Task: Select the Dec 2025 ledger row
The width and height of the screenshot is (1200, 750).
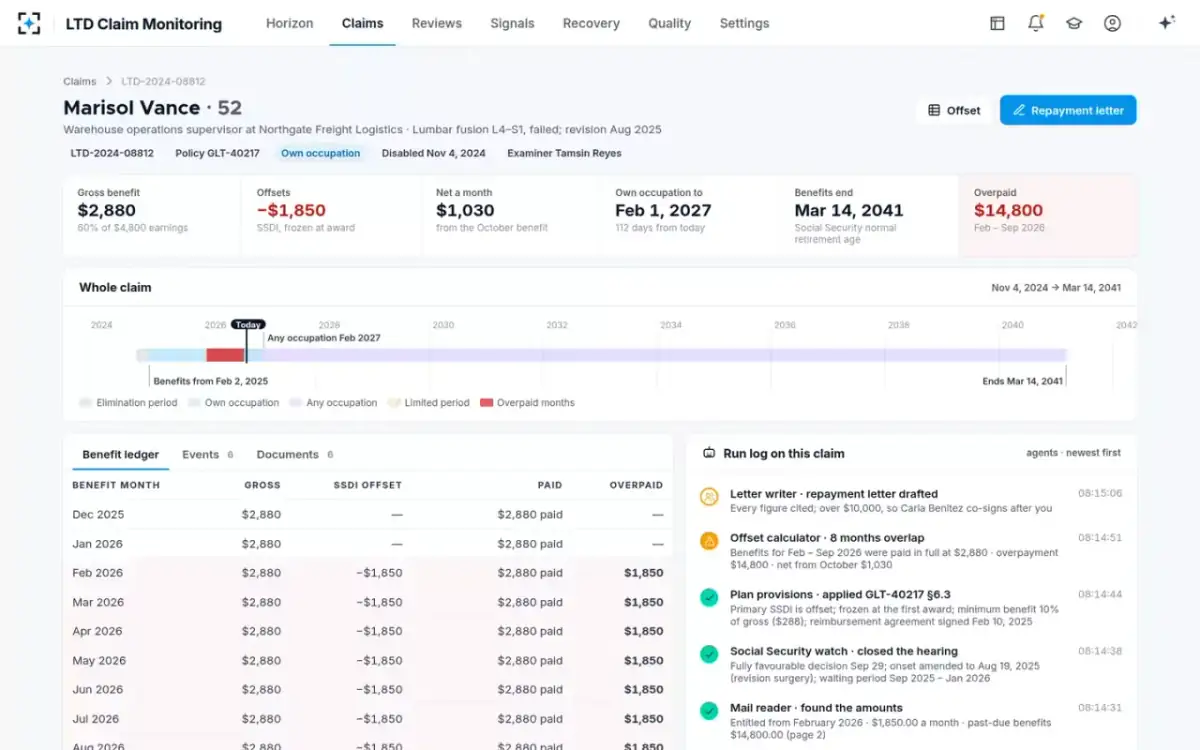Action: 368,514
